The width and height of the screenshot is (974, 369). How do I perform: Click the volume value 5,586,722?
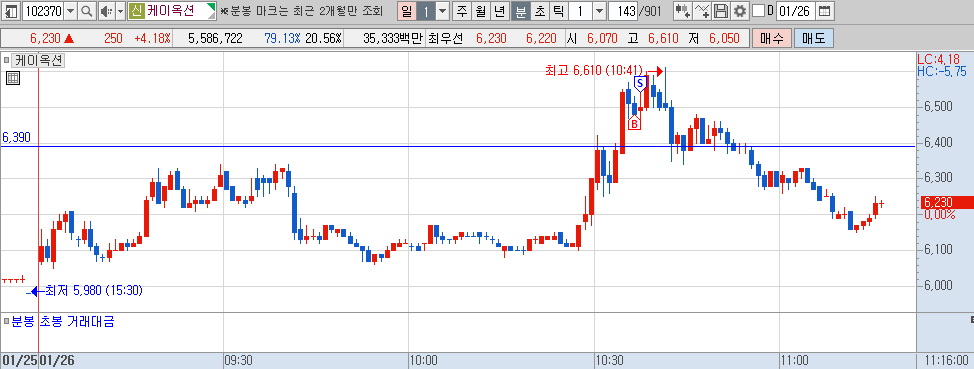click(216, 39)
